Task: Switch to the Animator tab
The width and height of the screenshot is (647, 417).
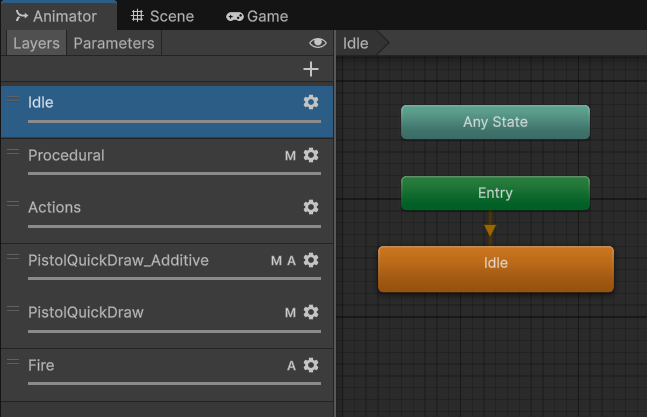Action: pos(59,16)
